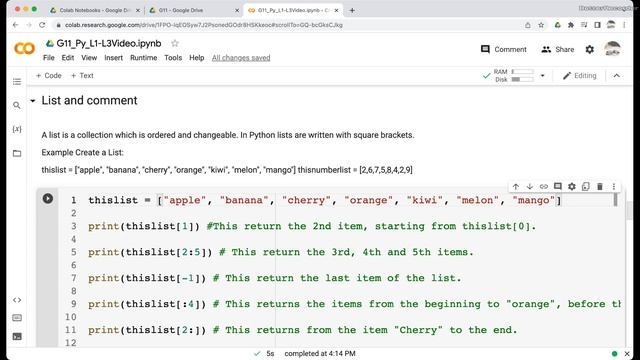Add a comment to the cell
The width and height of the screenshot is (640, 360).
click(558, 187)
